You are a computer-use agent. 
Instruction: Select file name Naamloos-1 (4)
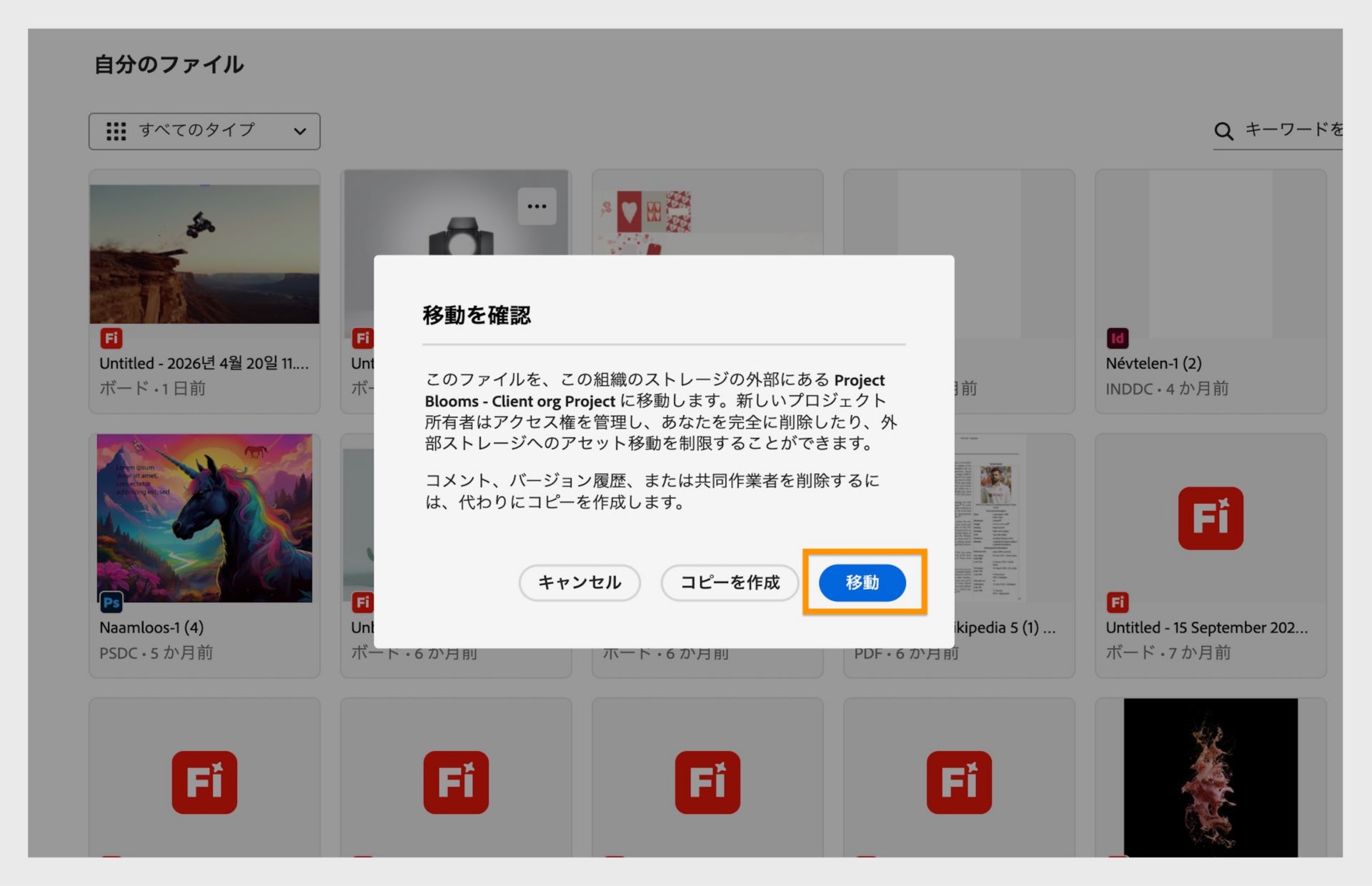(x=151, y=627)
